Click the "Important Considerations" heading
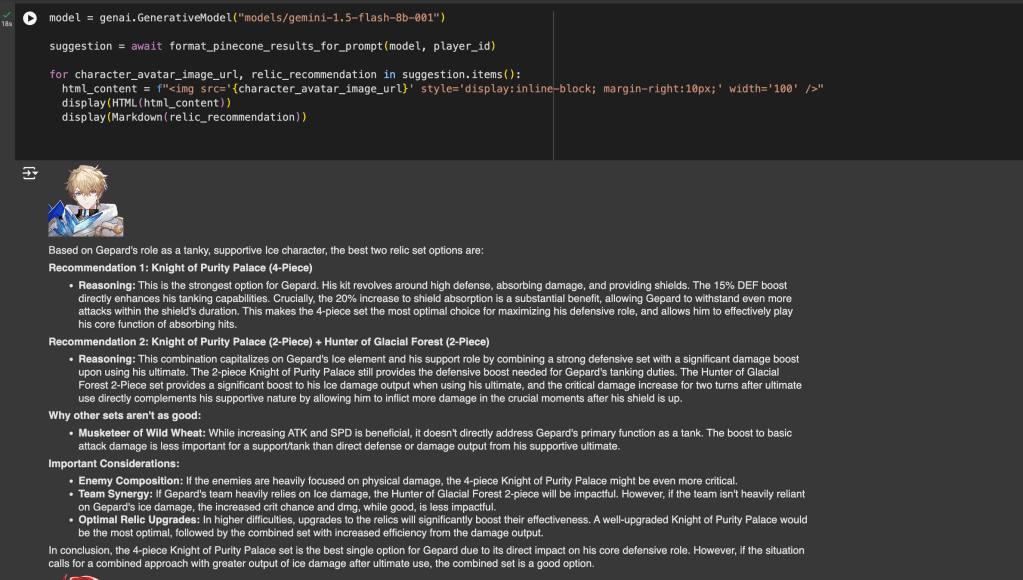 114,464
